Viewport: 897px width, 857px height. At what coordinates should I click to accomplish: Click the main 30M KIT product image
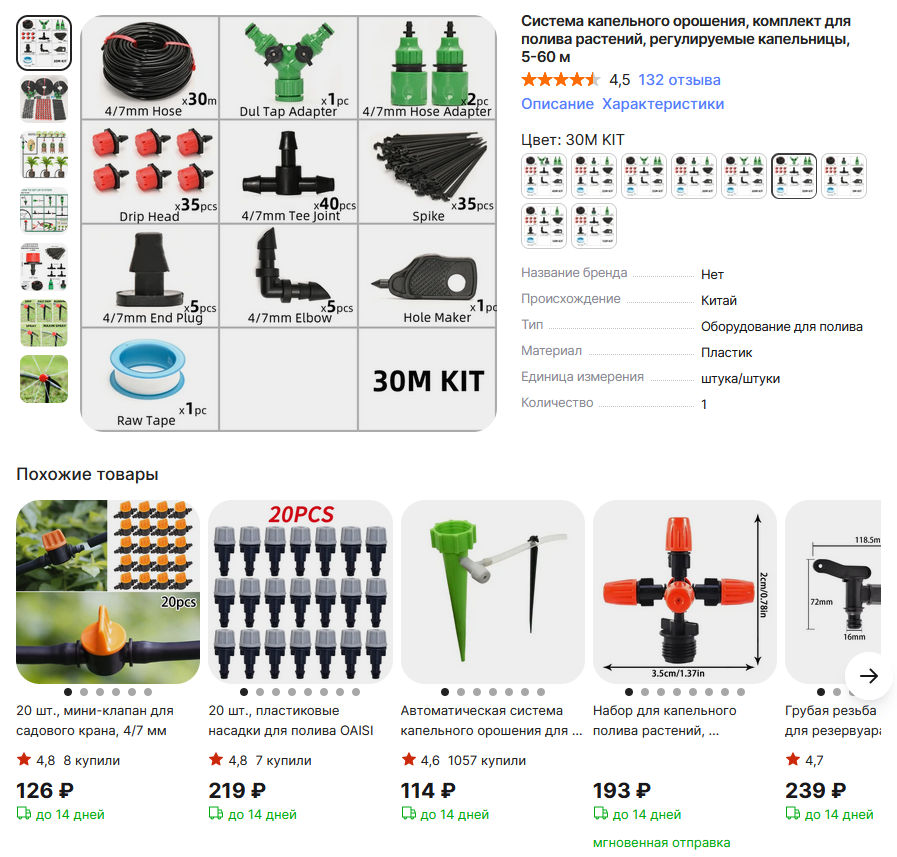pos(288,223)
